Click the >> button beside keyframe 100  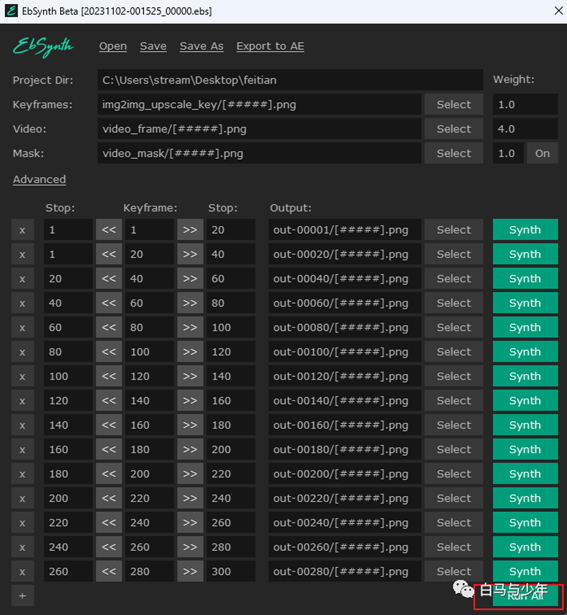190,352
